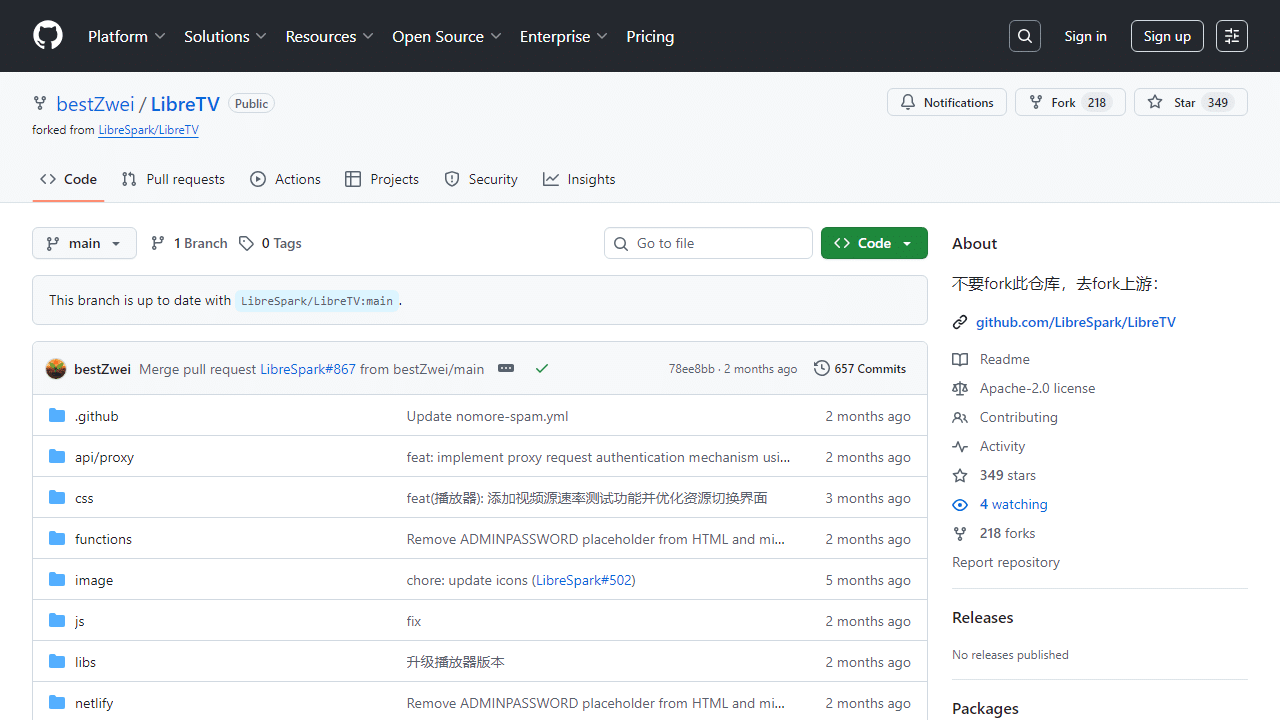Click the GitHub logo icon
The width and height of the screenshot is (1280, 720).
[48, 36]
